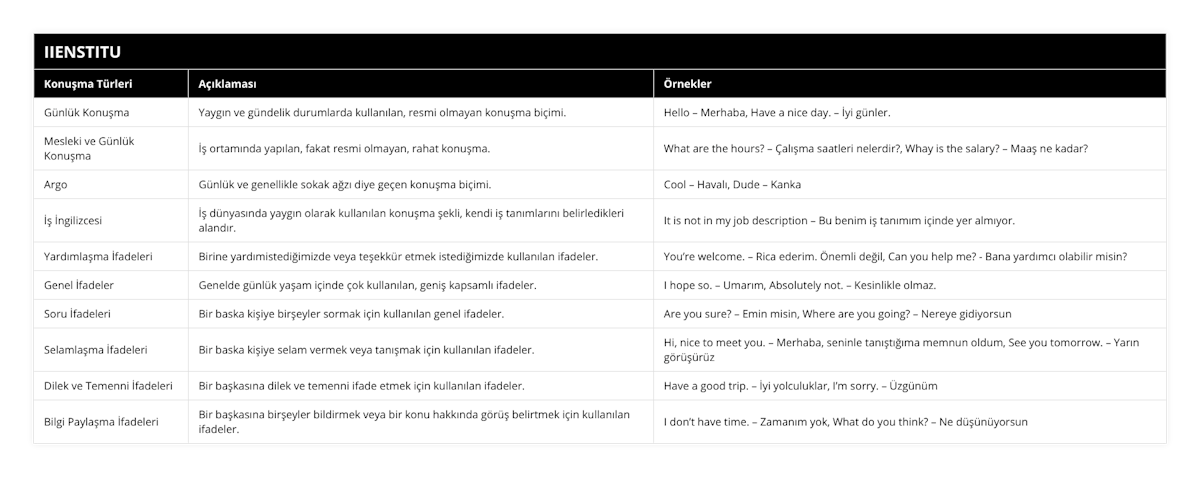Click the IIENSTITU title heading
This screenshot has width=1200, height=477.
pyautogui.click(x=81, y=51)
